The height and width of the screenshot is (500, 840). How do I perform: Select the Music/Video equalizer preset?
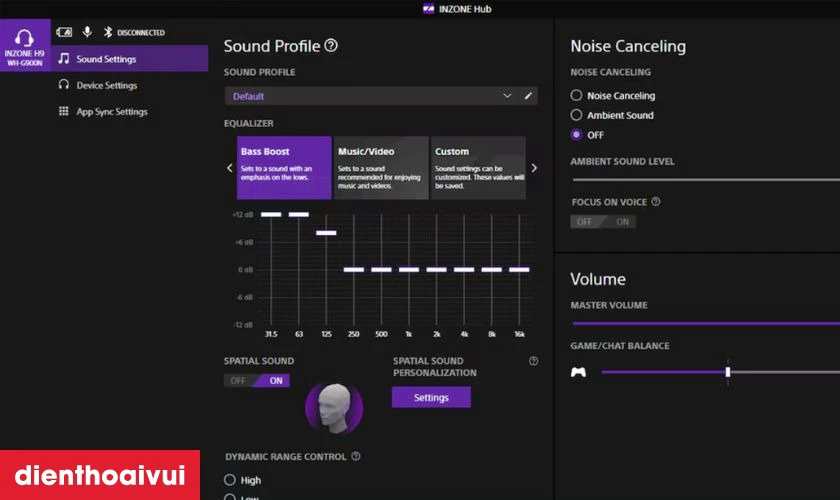381,168
